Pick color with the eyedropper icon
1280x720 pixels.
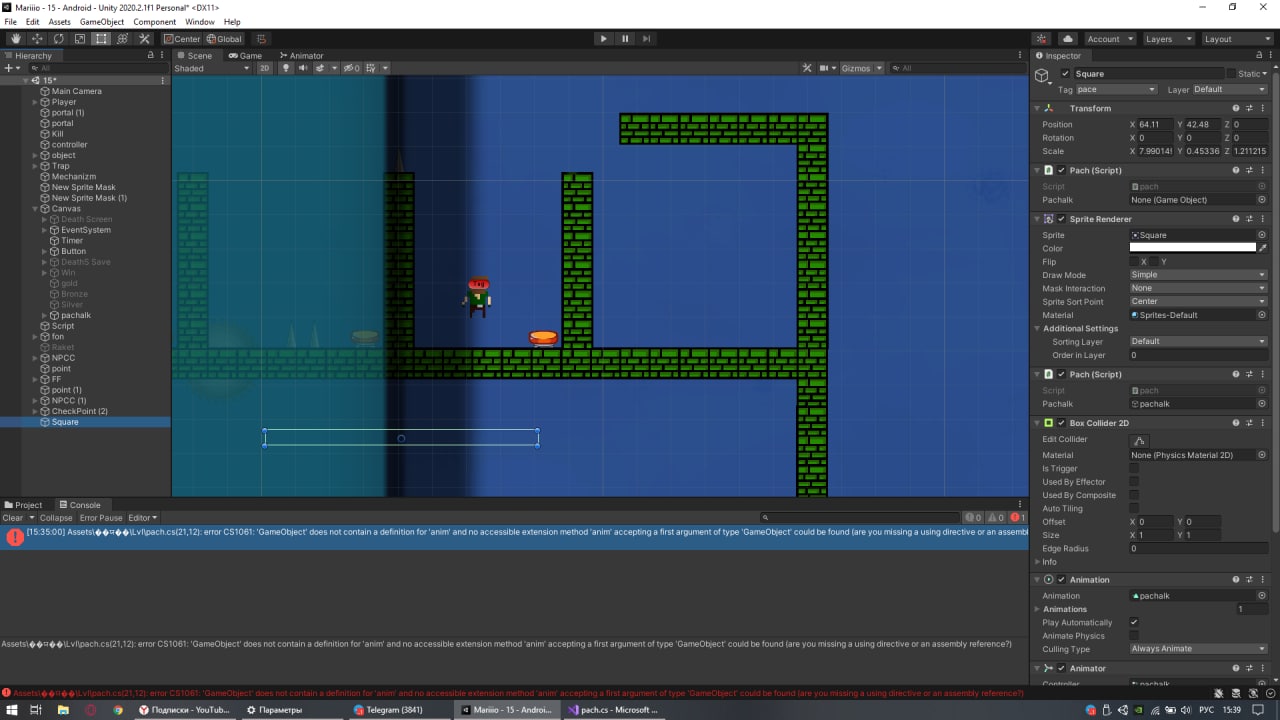(x=1263, y=248)
